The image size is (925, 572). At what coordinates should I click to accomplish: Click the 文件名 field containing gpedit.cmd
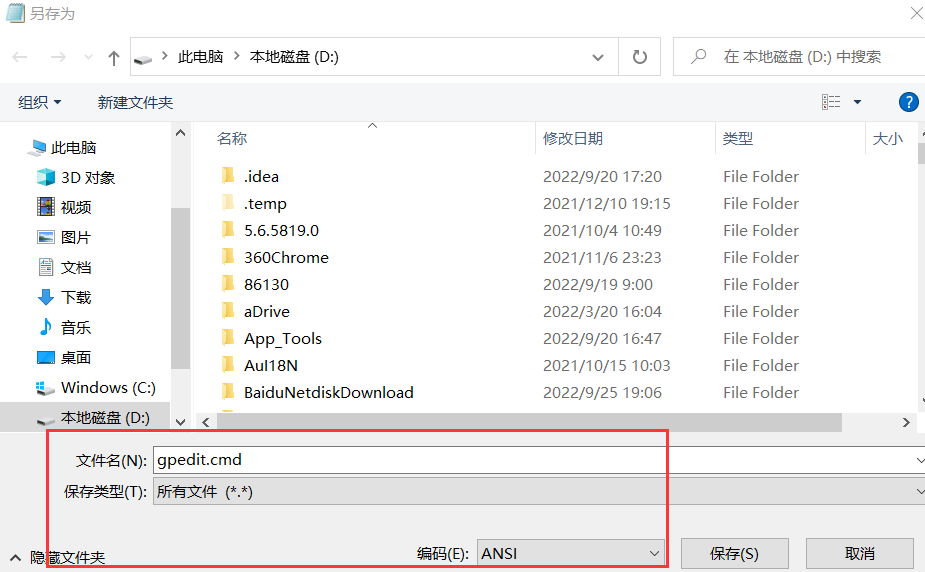pos(537,460)
